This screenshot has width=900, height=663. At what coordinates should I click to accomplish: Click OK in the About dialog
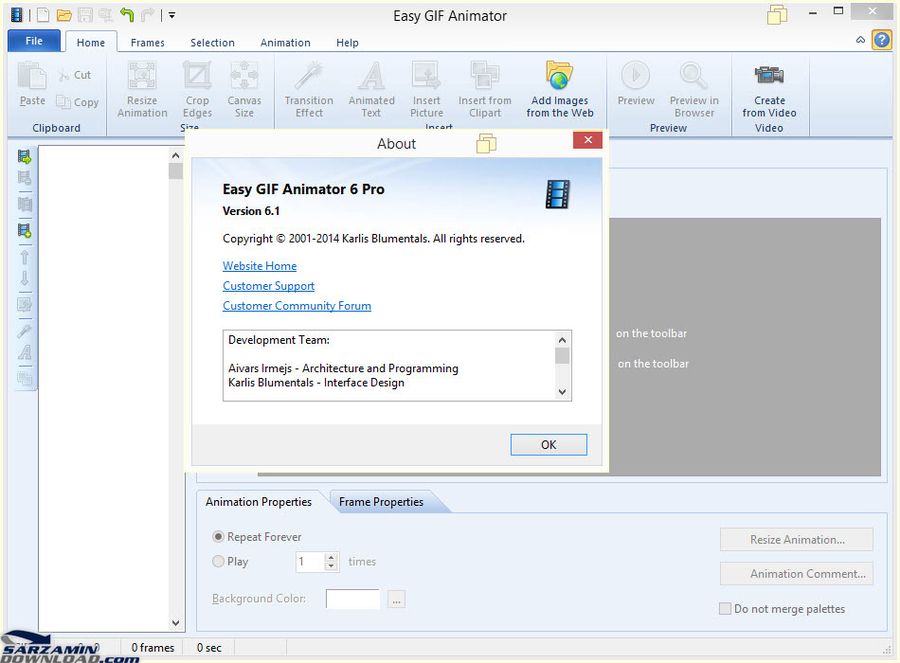coord(549,445)
